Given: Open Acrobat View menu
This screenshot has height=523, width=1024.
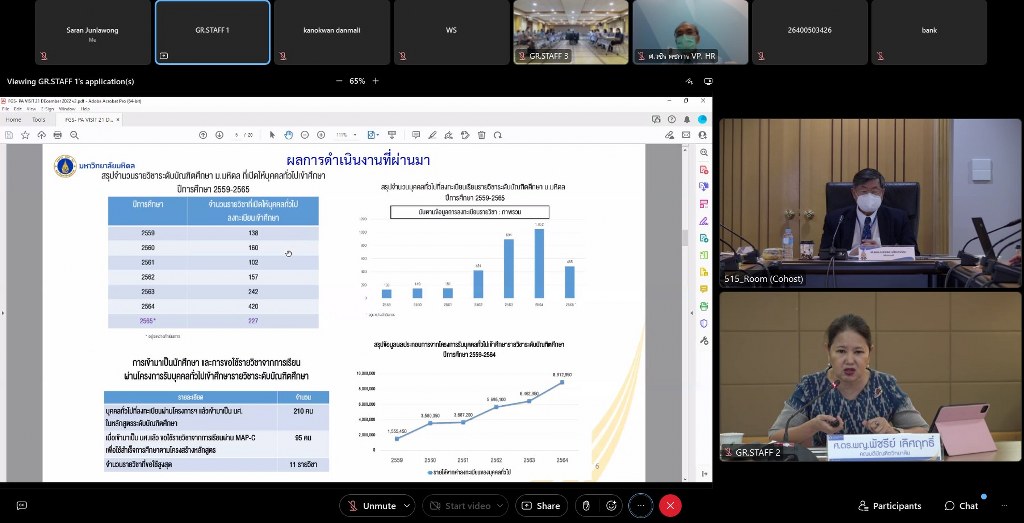Looking at the screenshot, I should (31, 108).
